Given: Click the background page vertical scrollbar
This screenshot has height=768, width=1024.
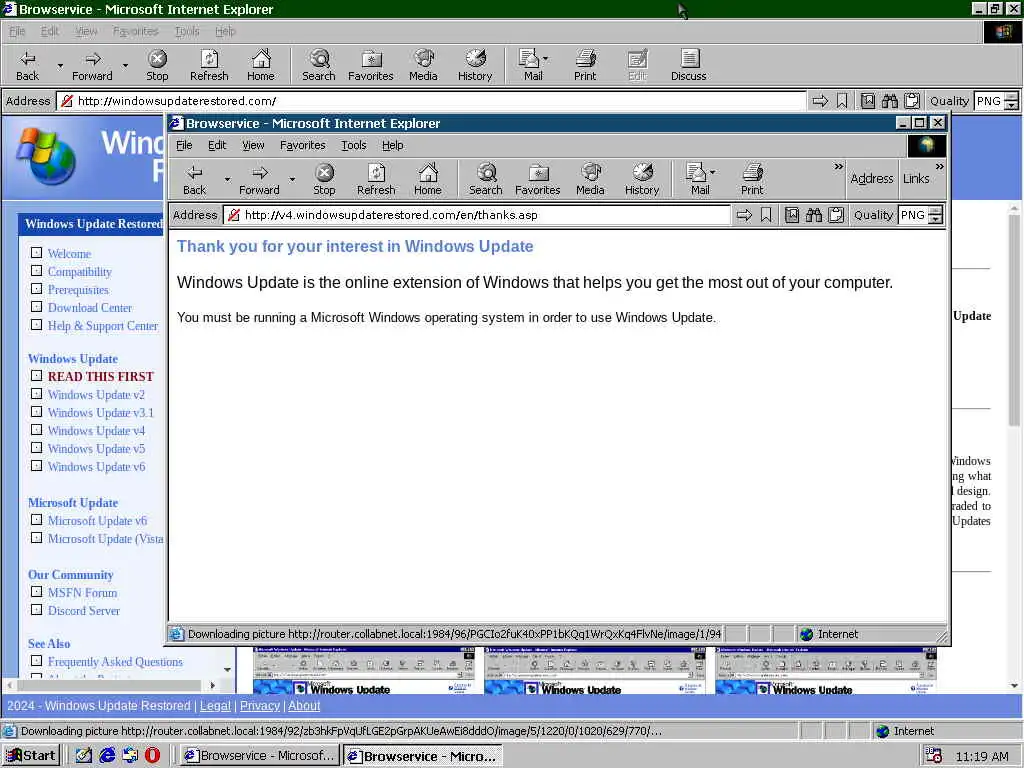Looking at the screenshot, I should pos(1014,447).
